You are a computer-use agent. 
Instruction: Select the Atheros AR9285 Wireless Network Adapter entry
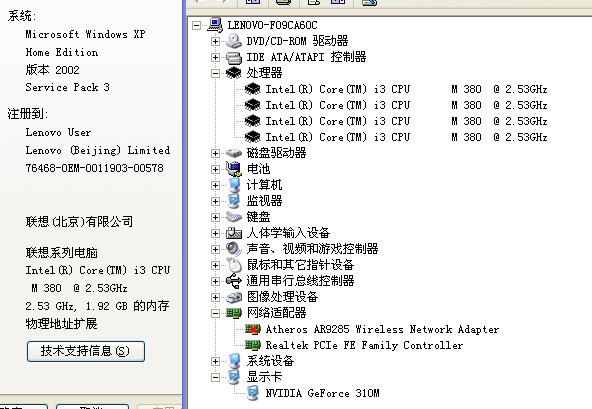(x=382, y=329)
